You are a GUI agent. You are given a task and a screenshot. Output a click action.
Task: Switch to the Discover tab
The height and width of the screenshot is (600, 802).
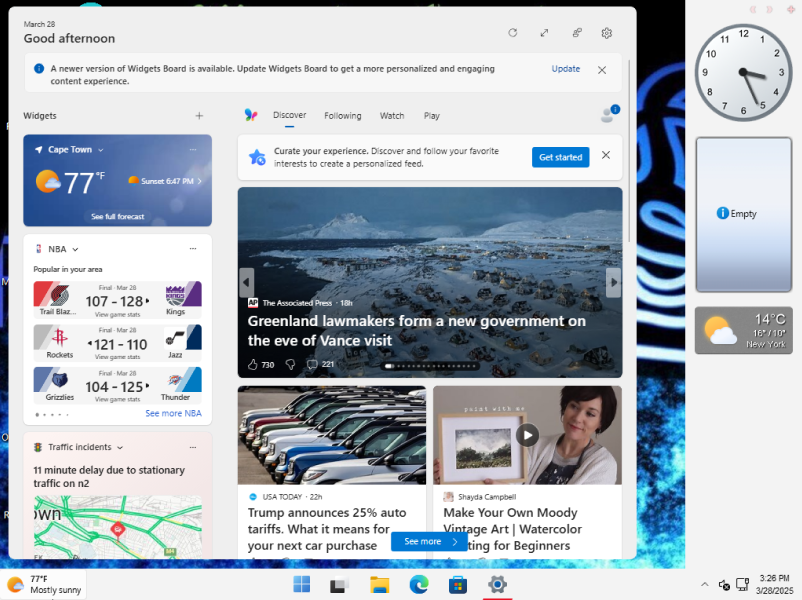289,115
